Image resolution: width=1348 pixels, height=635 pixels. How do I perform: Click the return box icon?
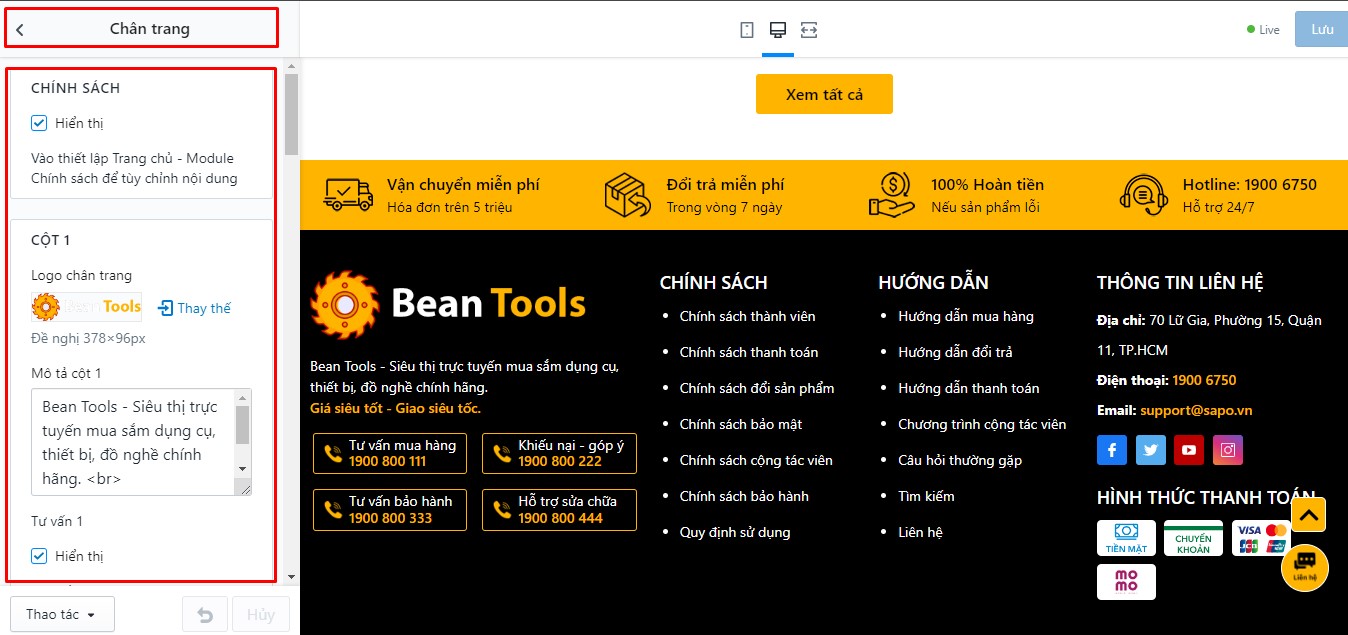627,194
